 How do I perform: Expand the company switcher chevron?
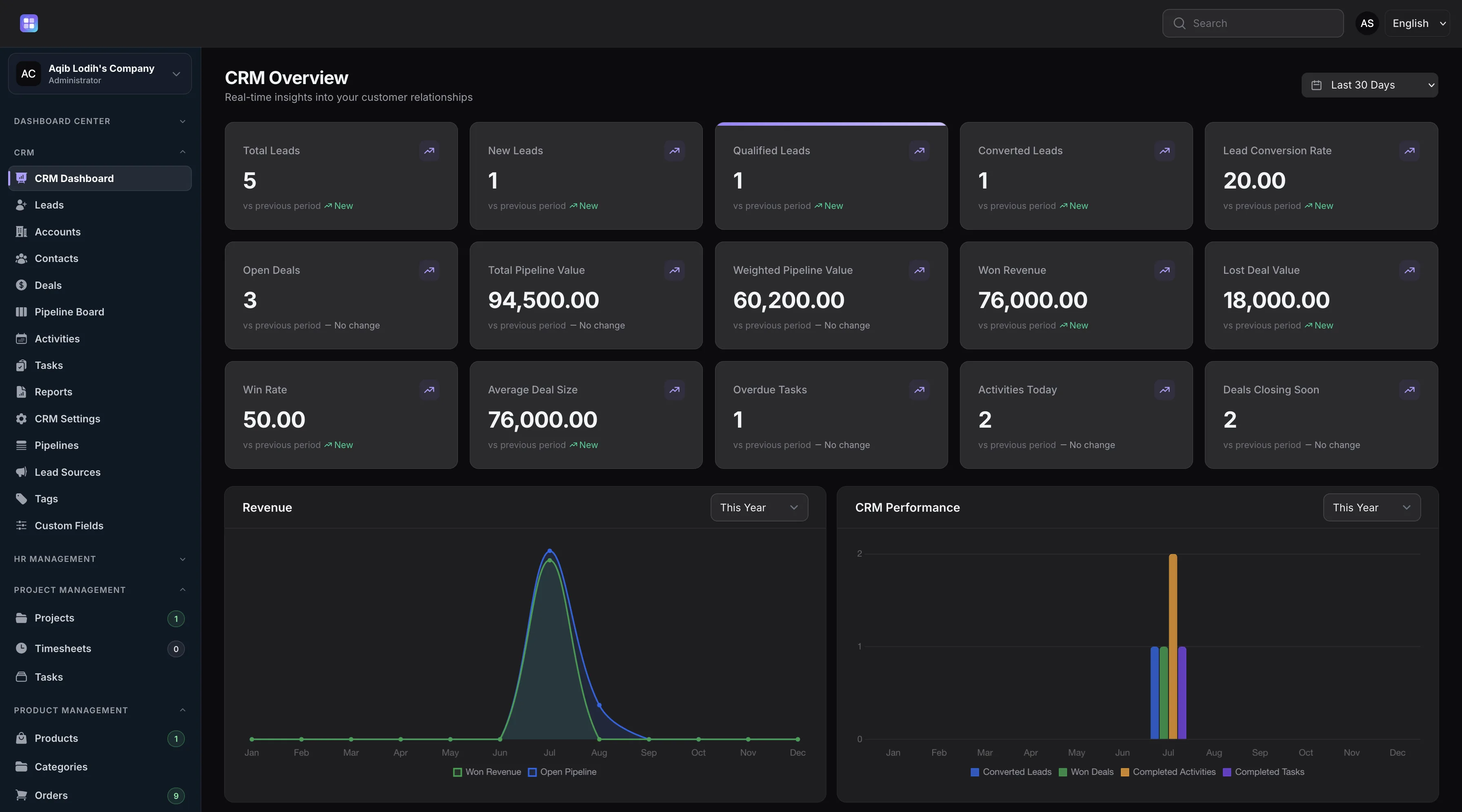[x=176, y=74]
